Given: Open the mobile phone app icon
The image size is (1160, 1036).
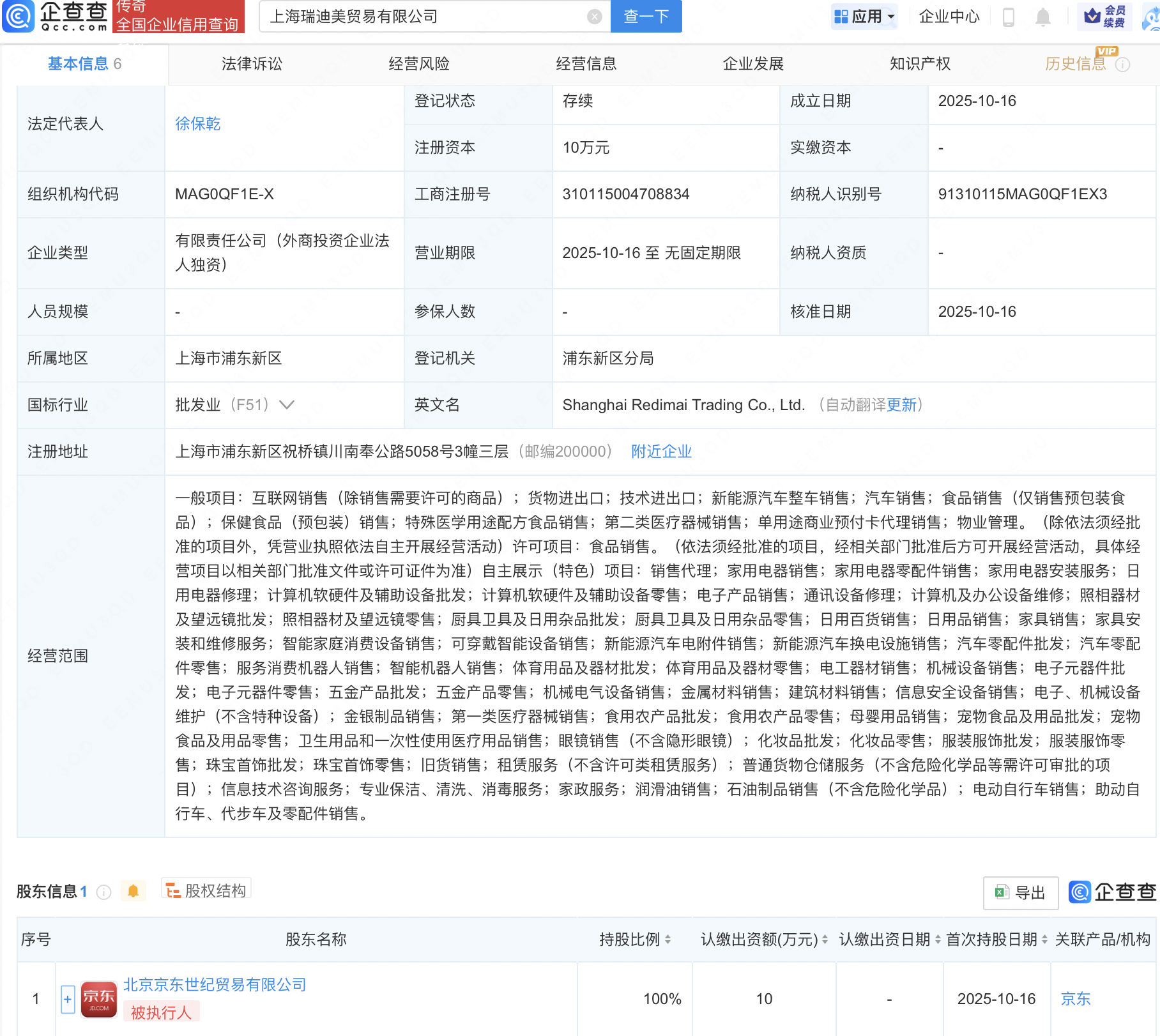Looking at the screenshot, I should (1009, 17).
